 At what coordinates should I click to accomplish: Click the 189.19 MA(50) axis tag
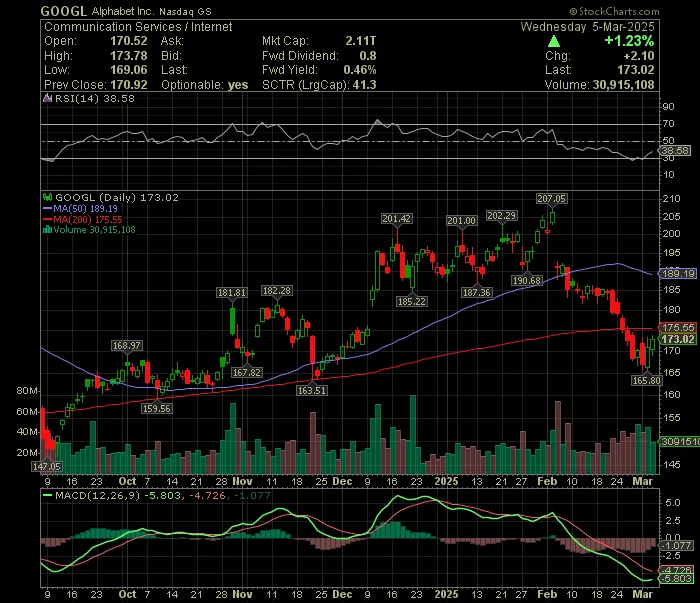point(678,274)
